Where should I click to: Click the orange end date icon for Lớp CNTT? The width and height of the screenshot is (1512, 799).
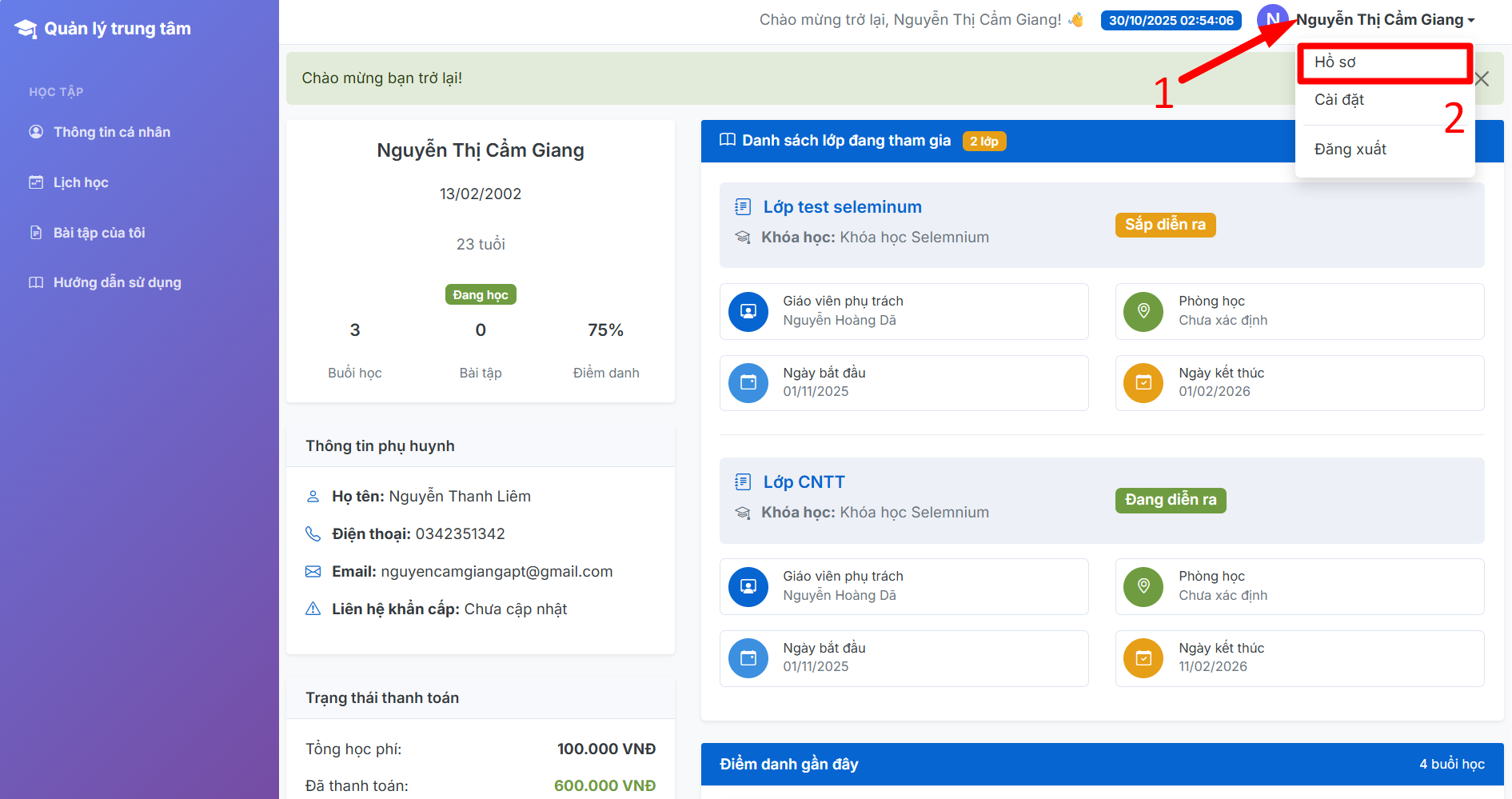tap(1143, 658)
